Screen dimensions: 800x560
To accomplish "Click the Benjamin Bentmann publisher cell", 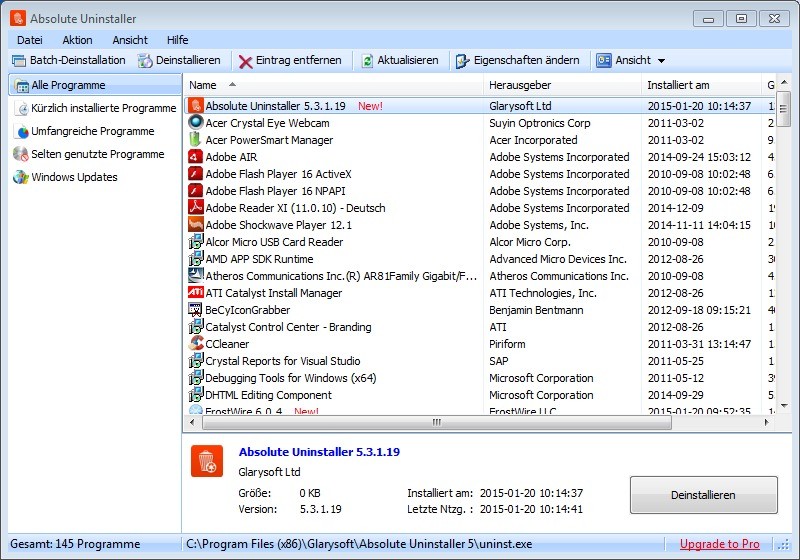I will click(536, 310).
